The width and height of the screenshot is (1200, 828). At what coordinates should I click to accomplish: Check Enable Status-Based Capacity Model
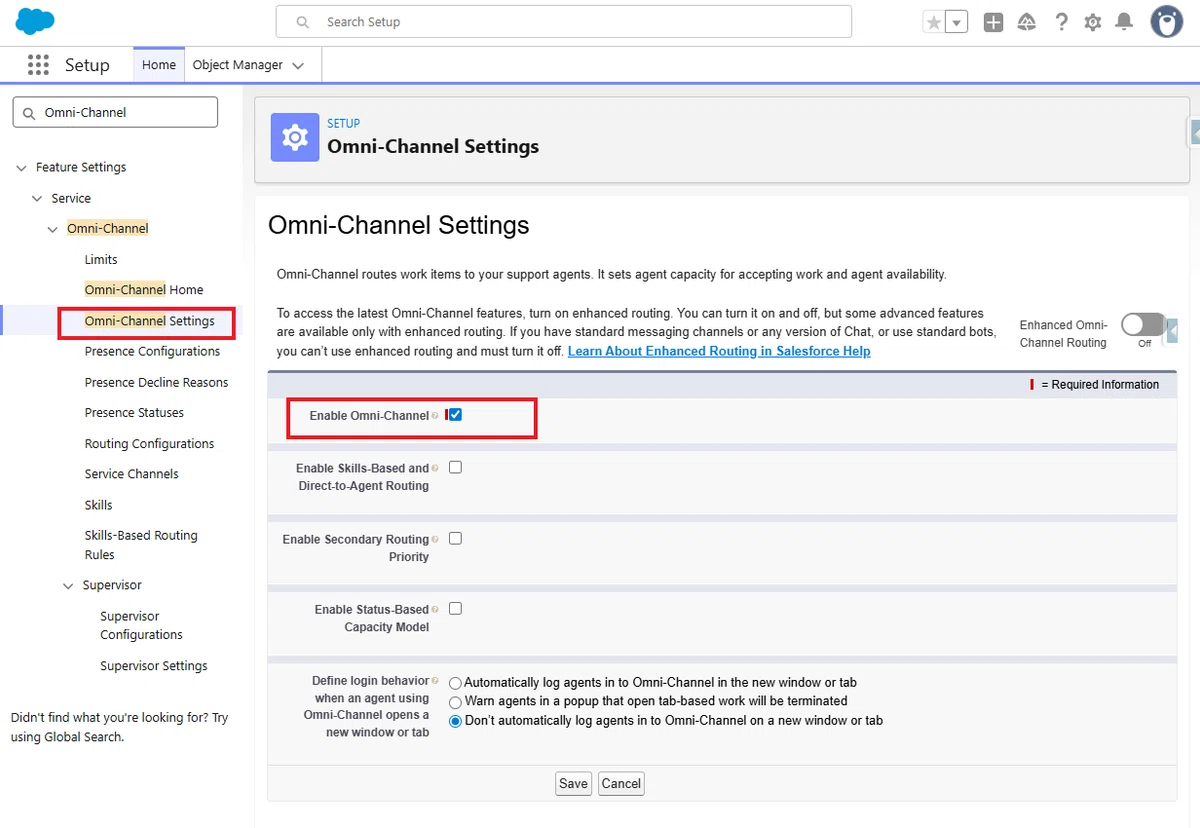point(456,608)
